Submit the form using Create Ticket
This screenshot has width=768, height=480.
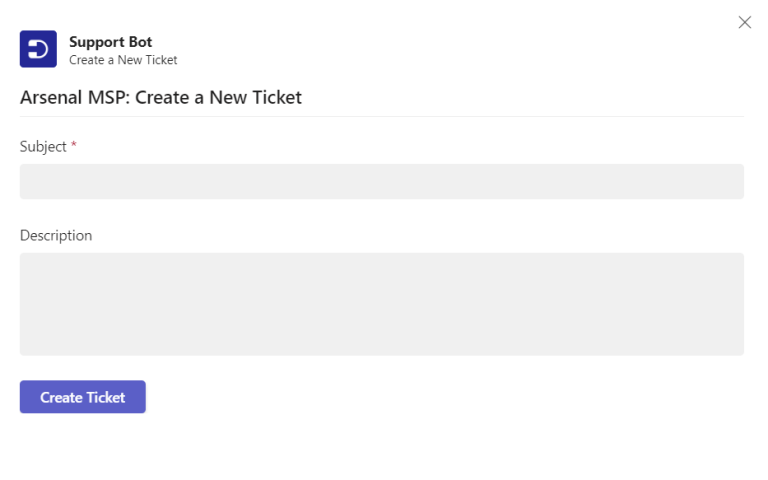pos(83,397)
